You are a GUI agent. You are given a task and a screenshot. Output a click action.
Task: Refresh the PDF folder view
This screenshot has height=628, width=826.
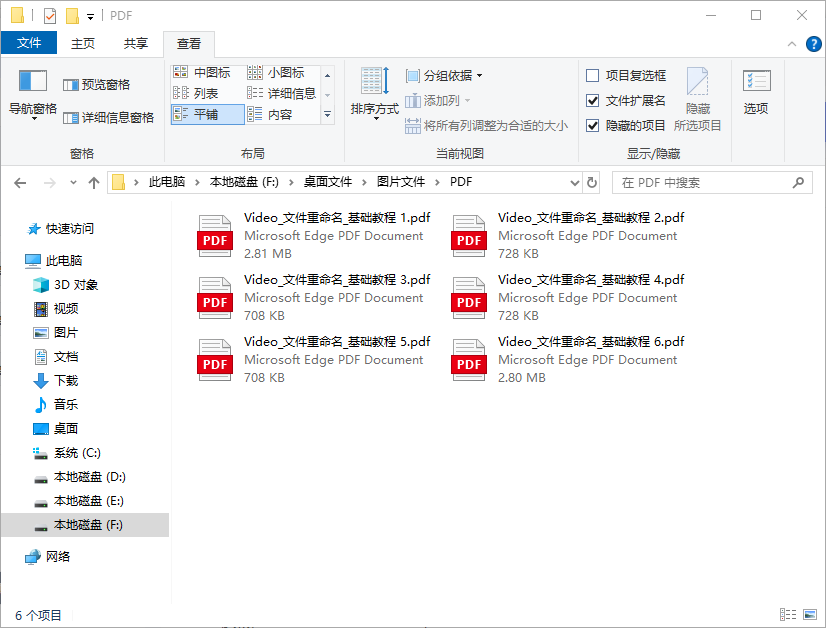589,182
